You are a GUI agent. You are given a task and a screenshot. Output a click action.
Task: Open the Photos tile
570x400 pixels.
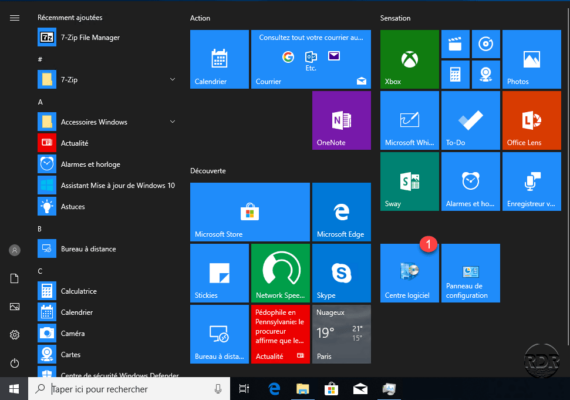(531, 59)
